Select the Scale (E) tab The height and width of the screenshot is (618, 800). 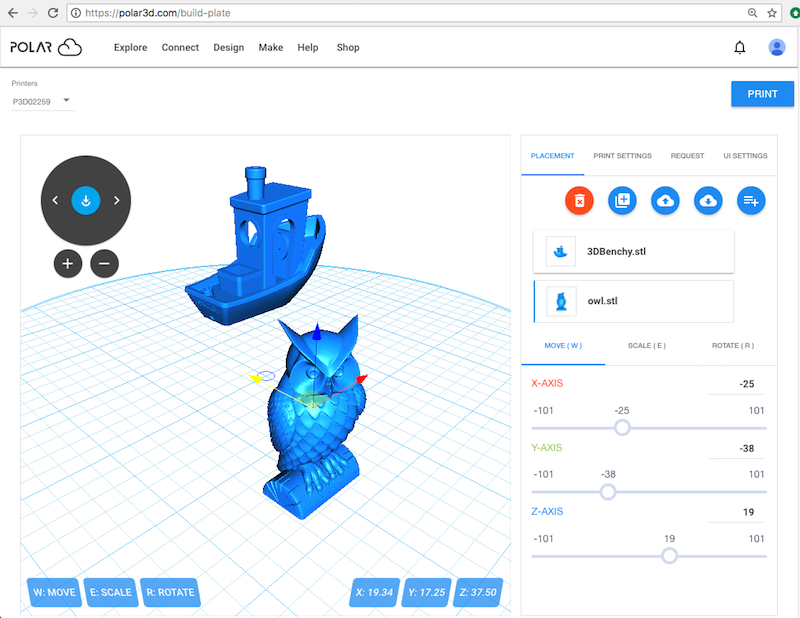click(647, 345)
